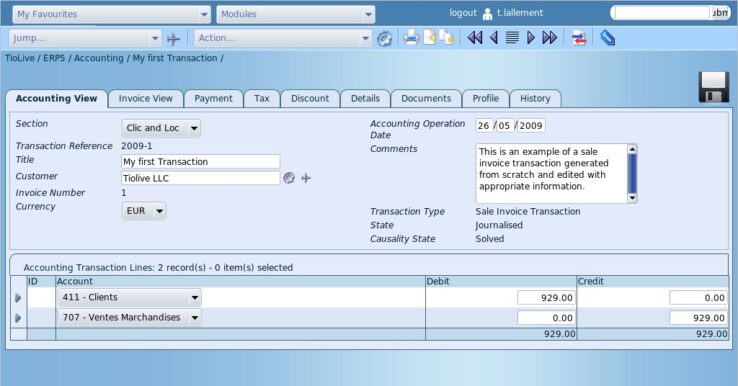Open the Section dropdown Clic and Loc

click(161, 128)
